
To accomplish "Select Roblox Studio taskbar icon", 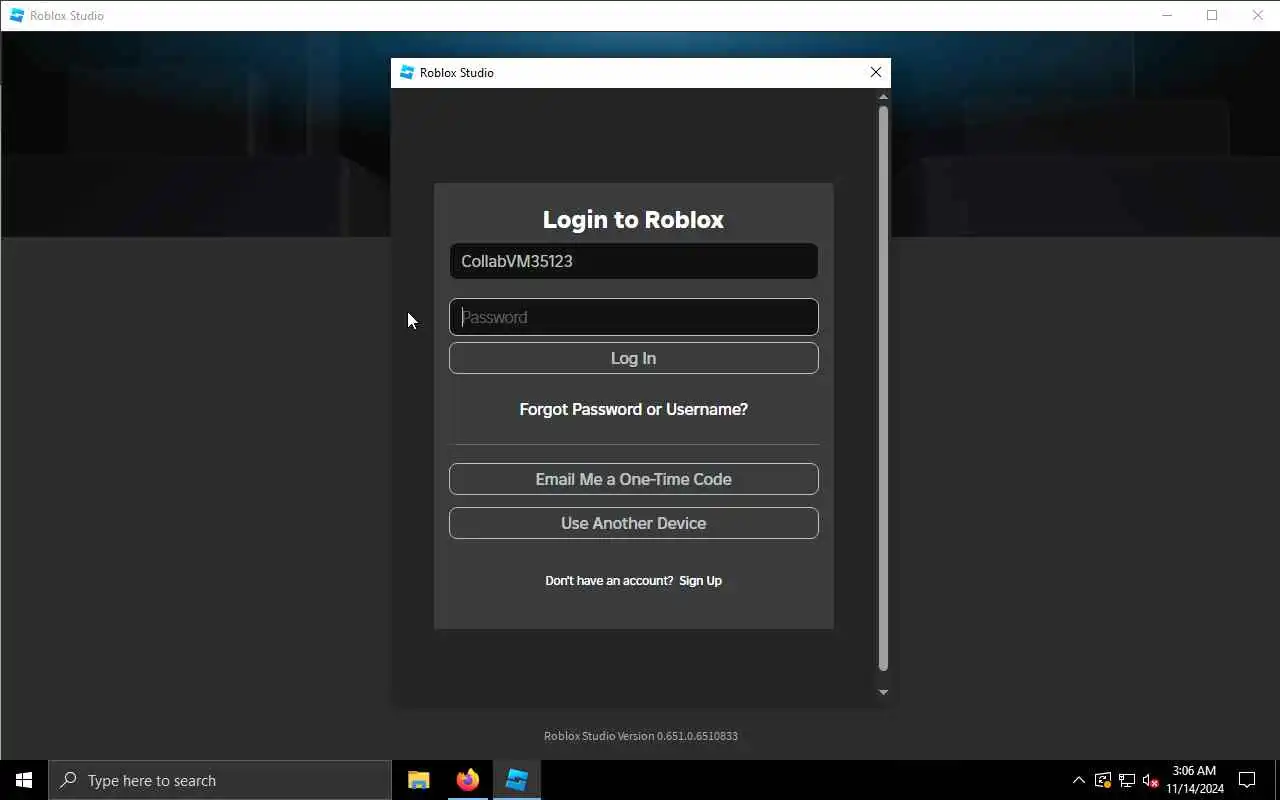I will [516, 780].
